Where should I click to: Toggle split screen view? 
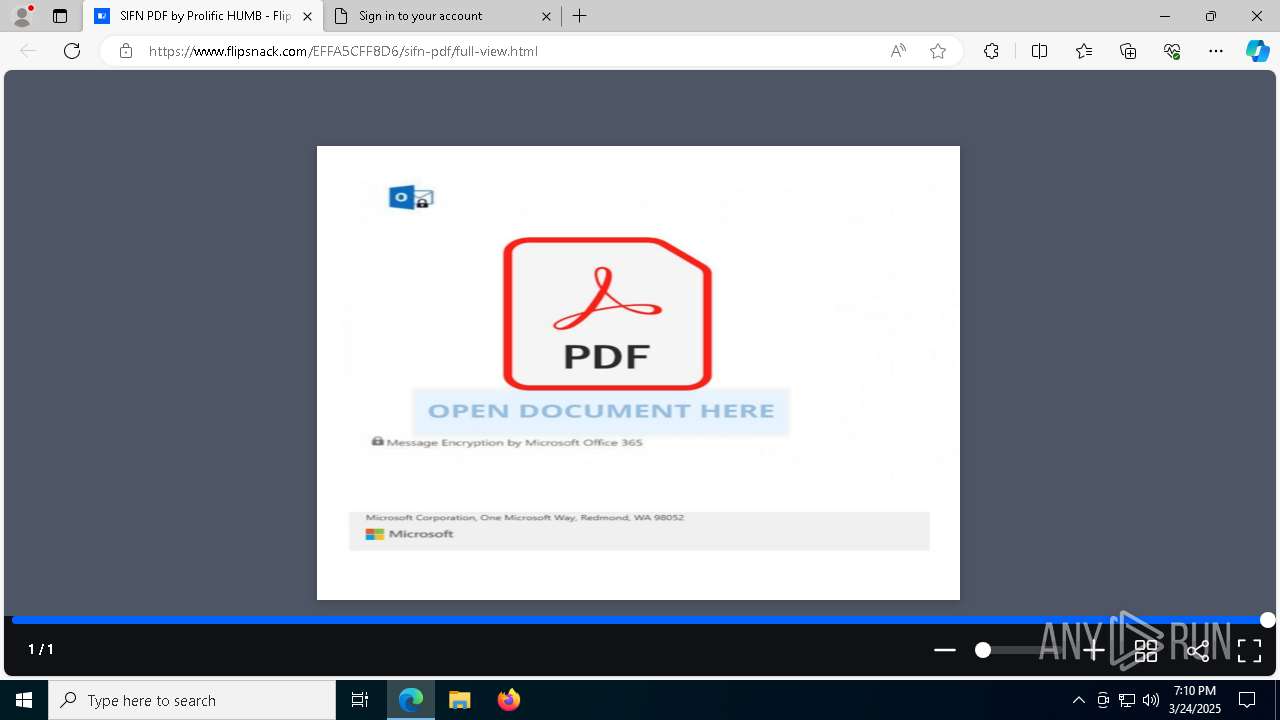[1039, 51]
